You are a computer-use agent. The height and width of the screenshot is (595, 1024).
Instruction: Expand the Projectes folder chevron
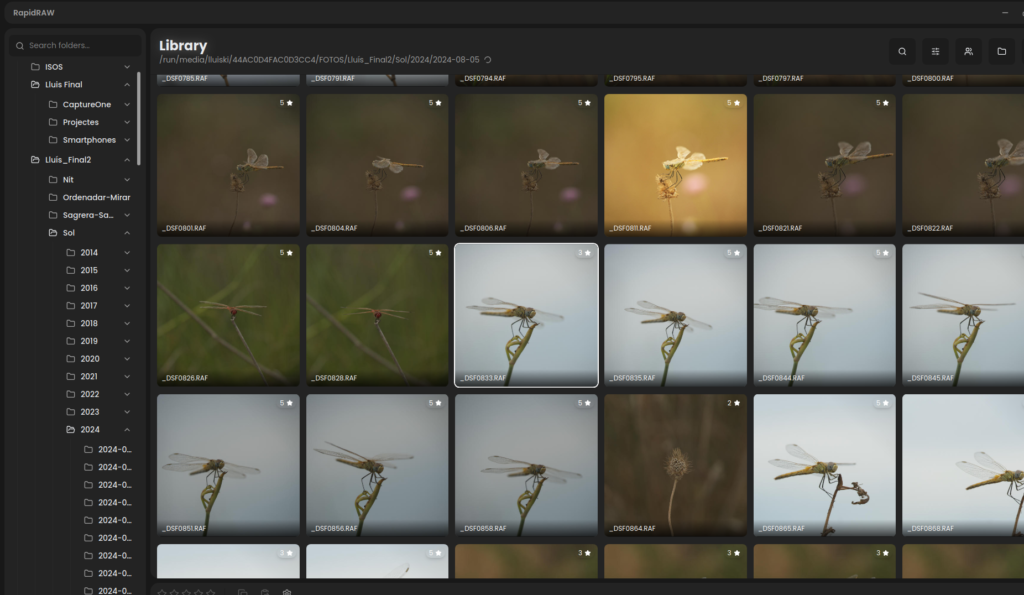[127, 122]
